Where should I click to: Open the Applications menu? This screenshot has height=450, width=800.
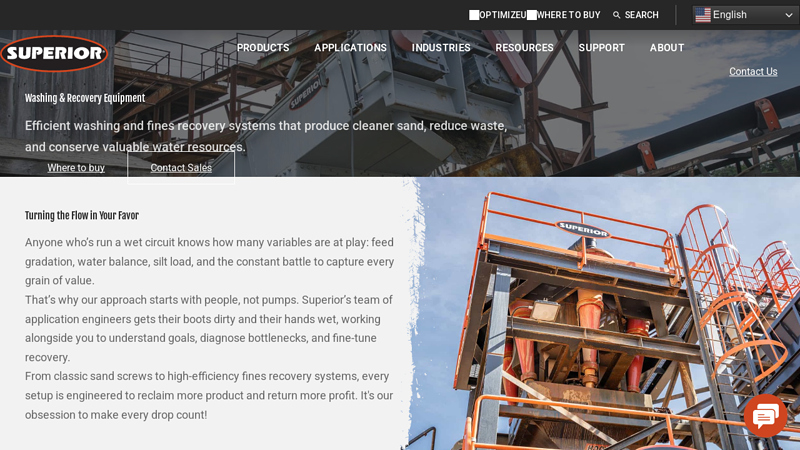(351, 47)
